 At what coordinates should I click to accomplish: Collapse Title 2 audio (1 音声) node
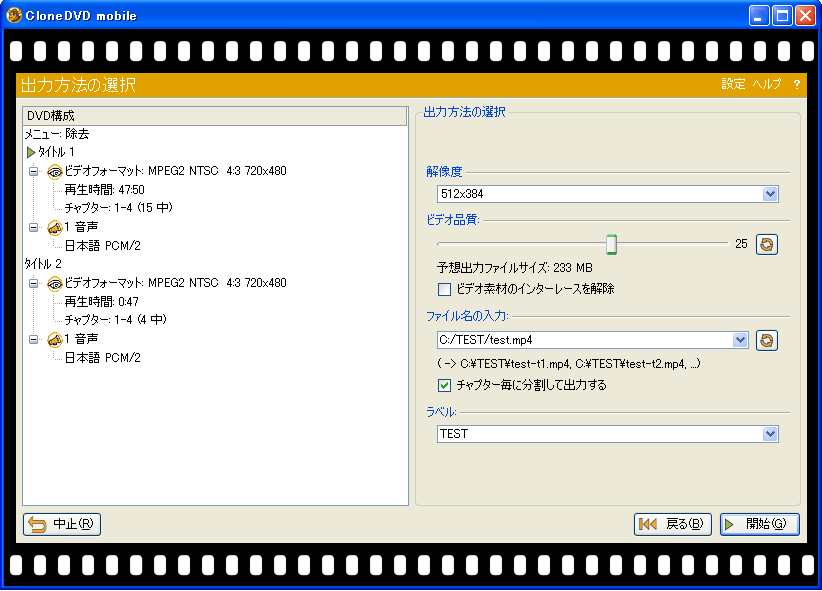(34, 339)
